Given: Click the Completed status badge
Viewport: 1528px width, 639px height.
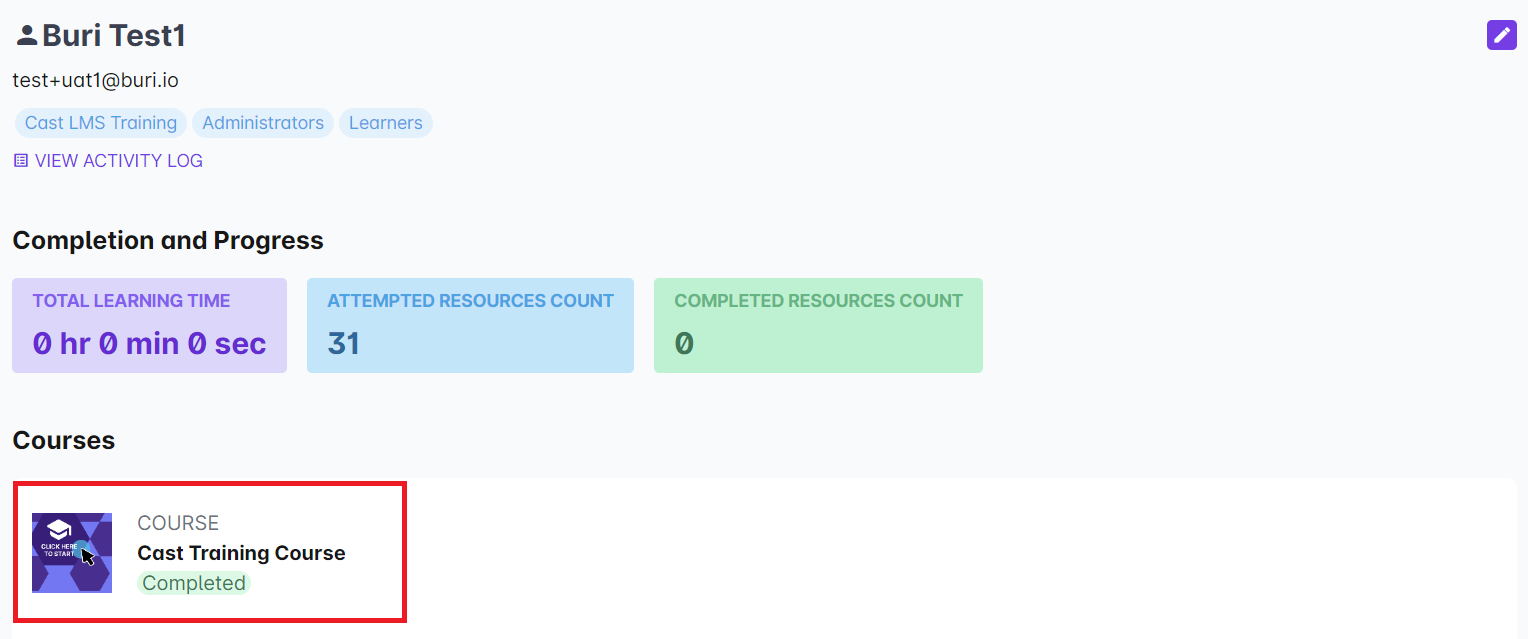Looking at the screenshot, I should [x=194, y=583].
